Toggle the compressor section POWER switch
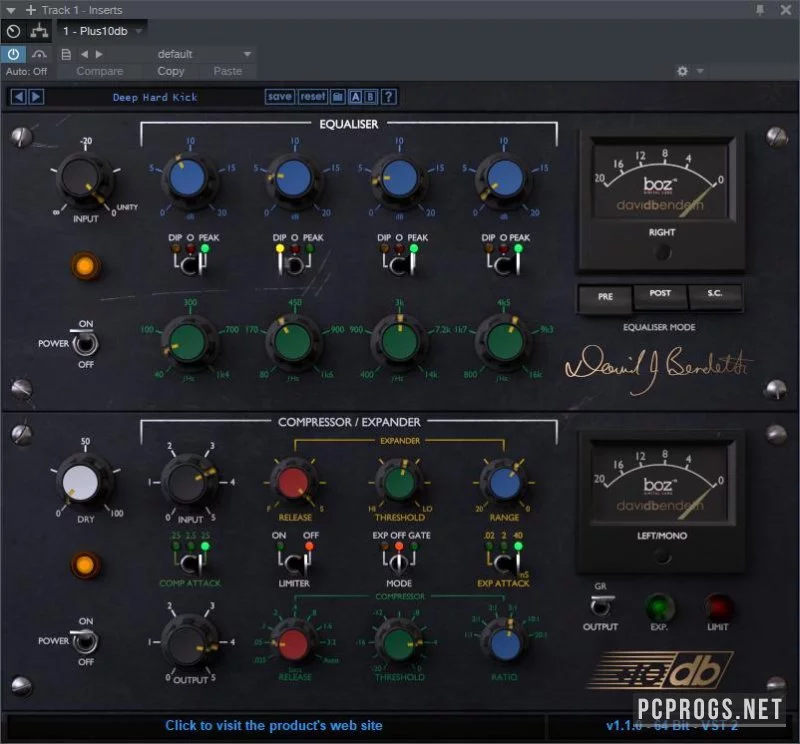Viewport: 800px width, 744px height. click(x=84, y=641)
